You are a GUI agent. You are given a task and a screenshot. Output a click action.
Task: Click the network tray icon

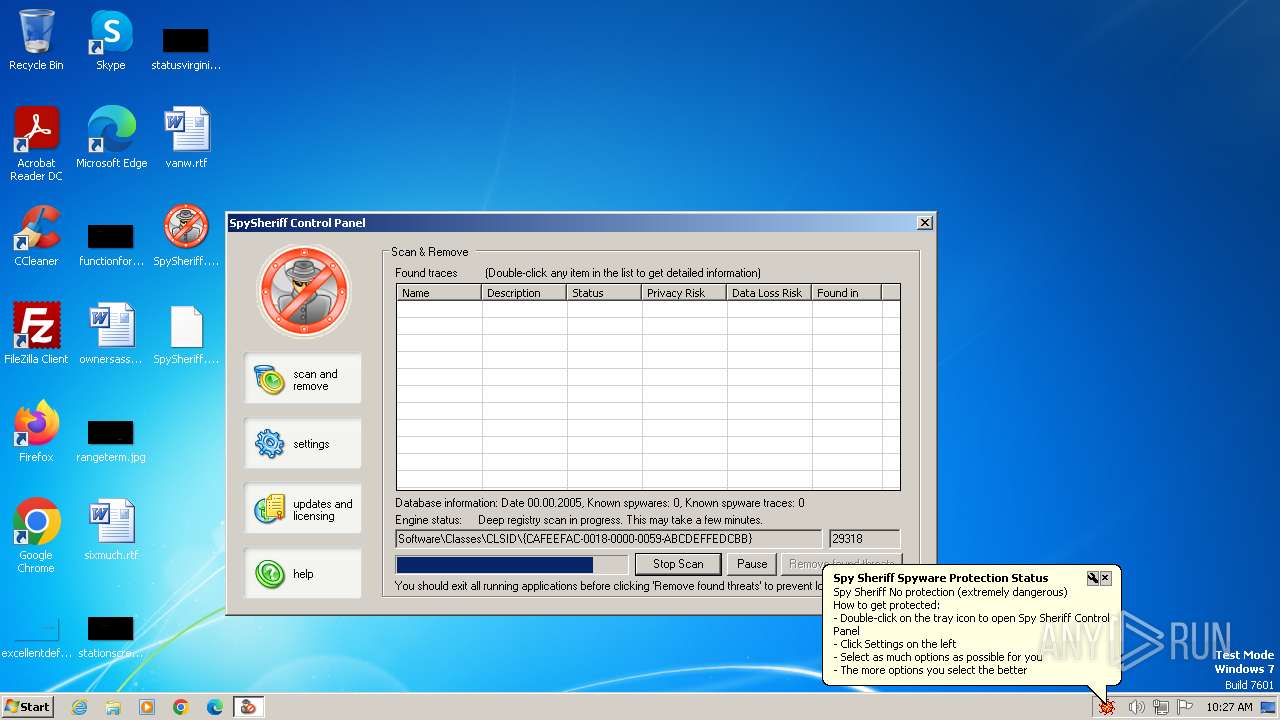pos(1160,707)
